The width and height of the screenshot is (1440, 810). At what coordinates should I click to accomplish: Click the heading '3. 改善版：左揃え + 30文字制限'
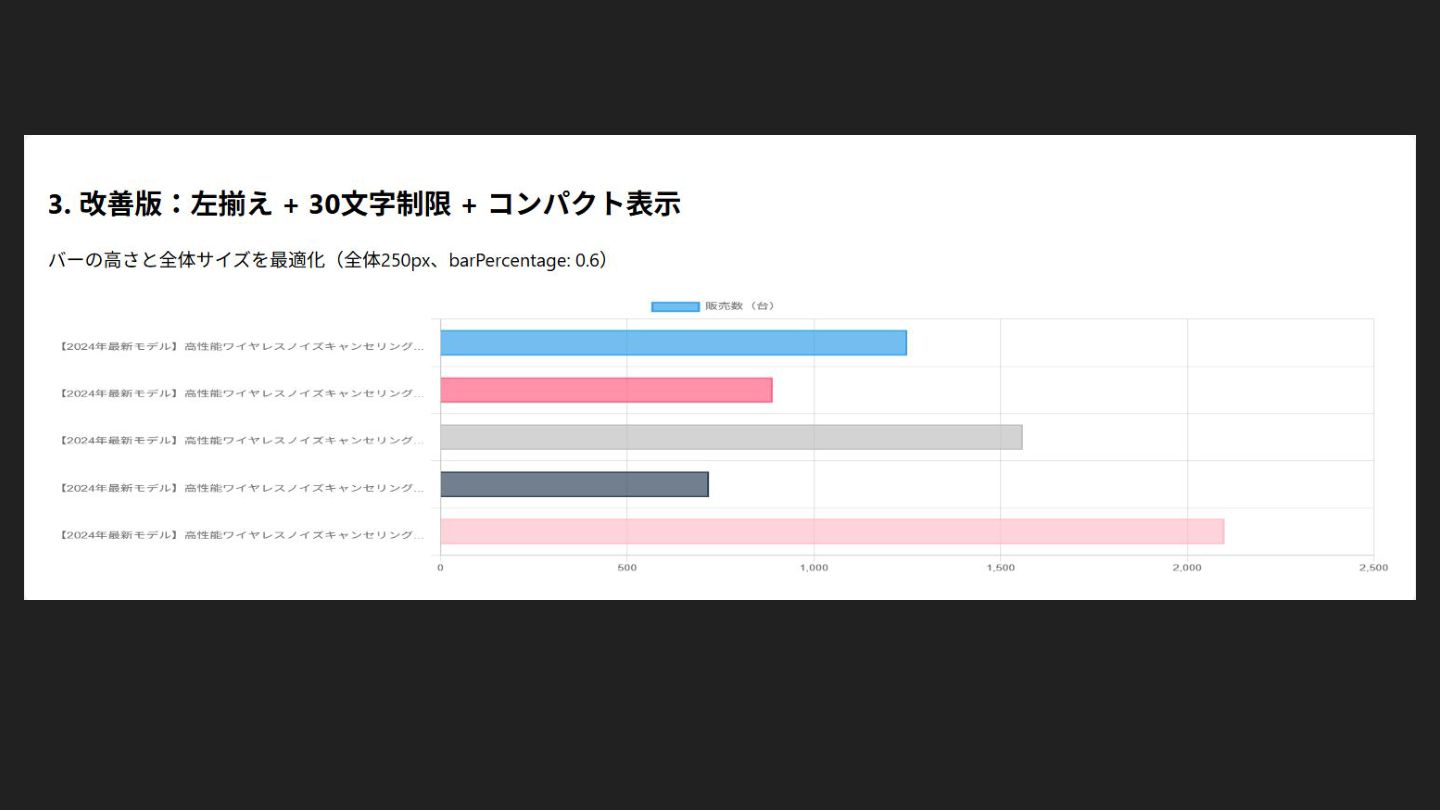pyautogui.click(x=364, y=204)
